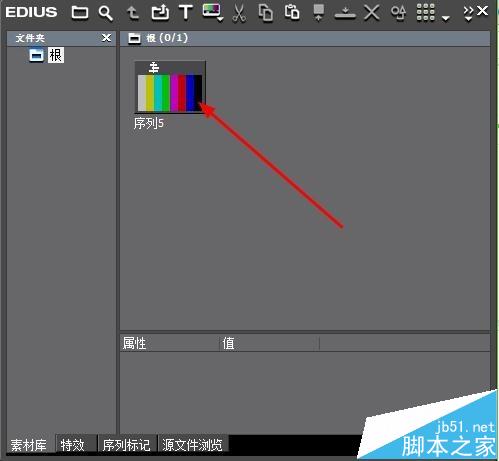Add clip to timeline icon

coord(345,13)
